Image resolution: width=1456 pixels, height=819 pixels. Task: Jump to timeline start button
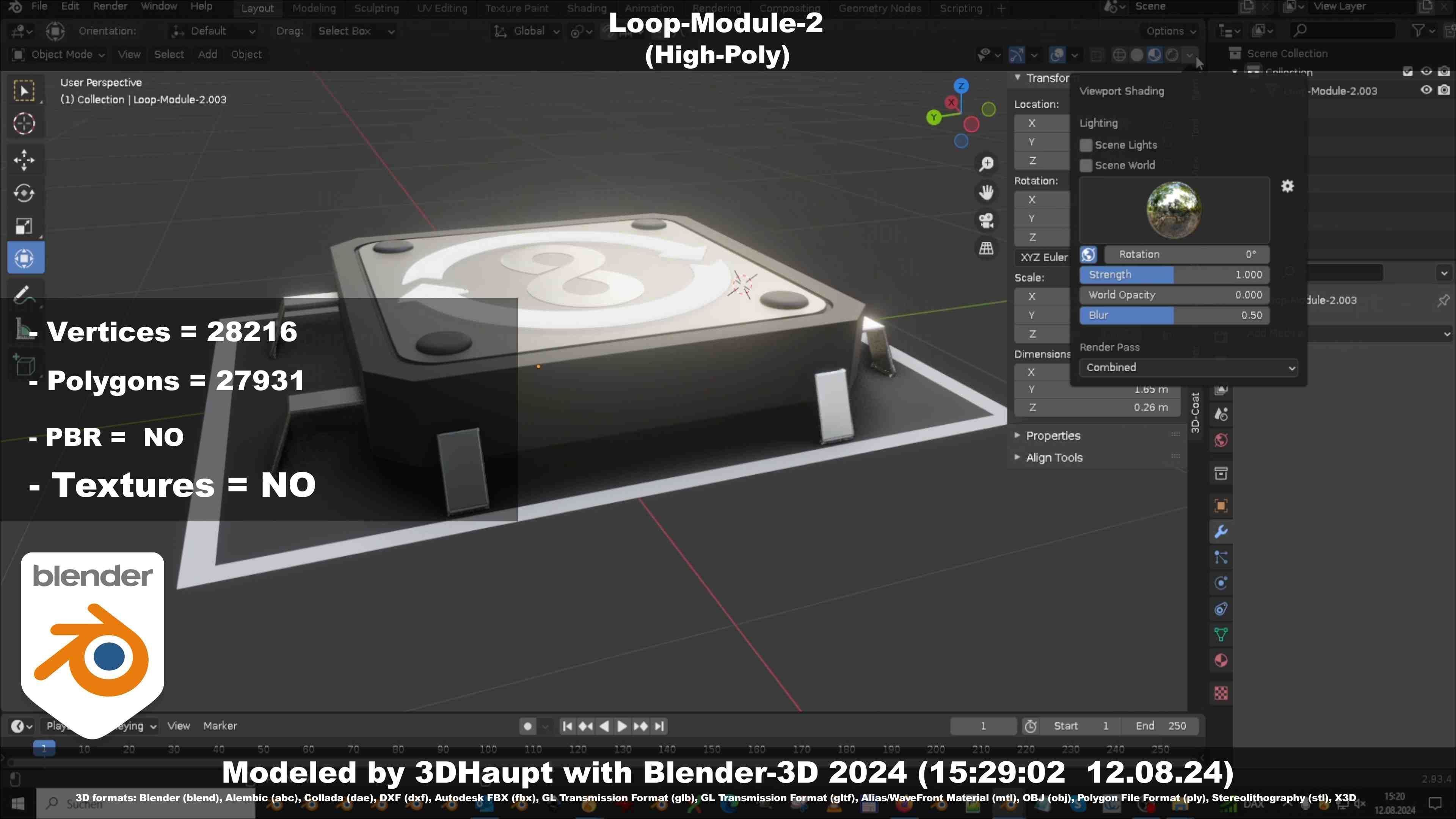(x=568, y=726)
